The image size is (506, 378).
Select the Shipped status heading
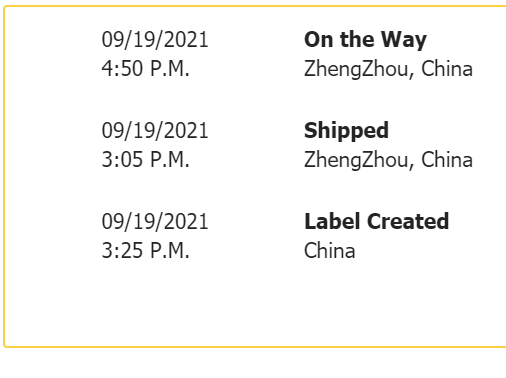(346, 131)
